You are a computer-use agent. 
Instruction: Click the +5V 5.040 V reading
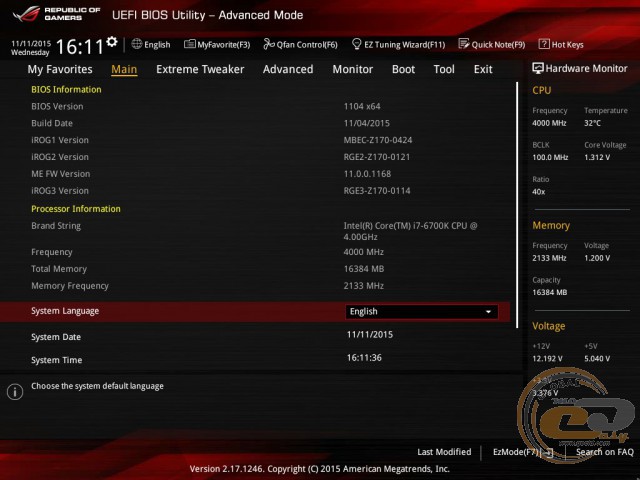tap(597, 358)
